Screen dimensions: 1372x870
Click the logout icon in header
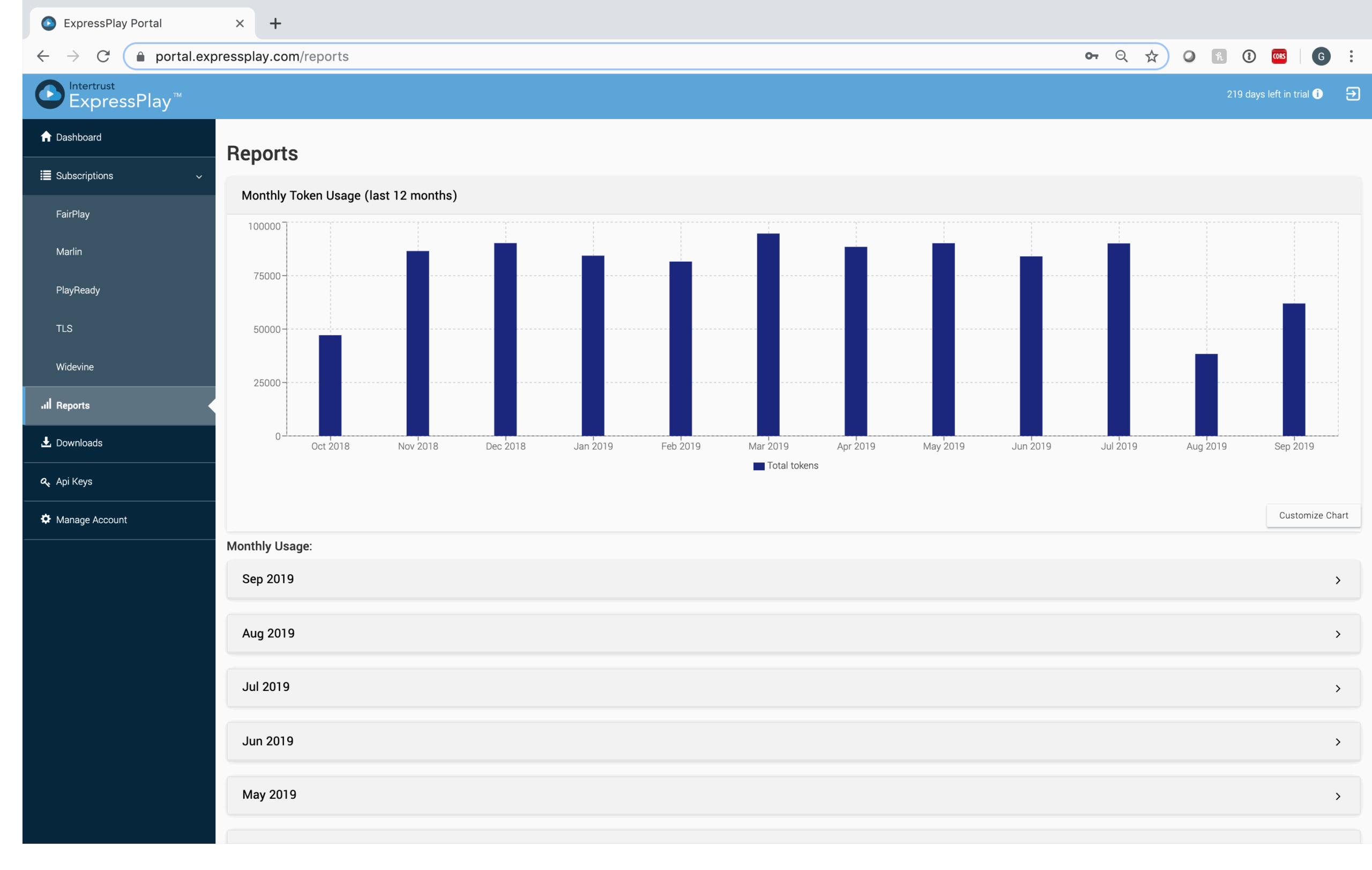1352,94
